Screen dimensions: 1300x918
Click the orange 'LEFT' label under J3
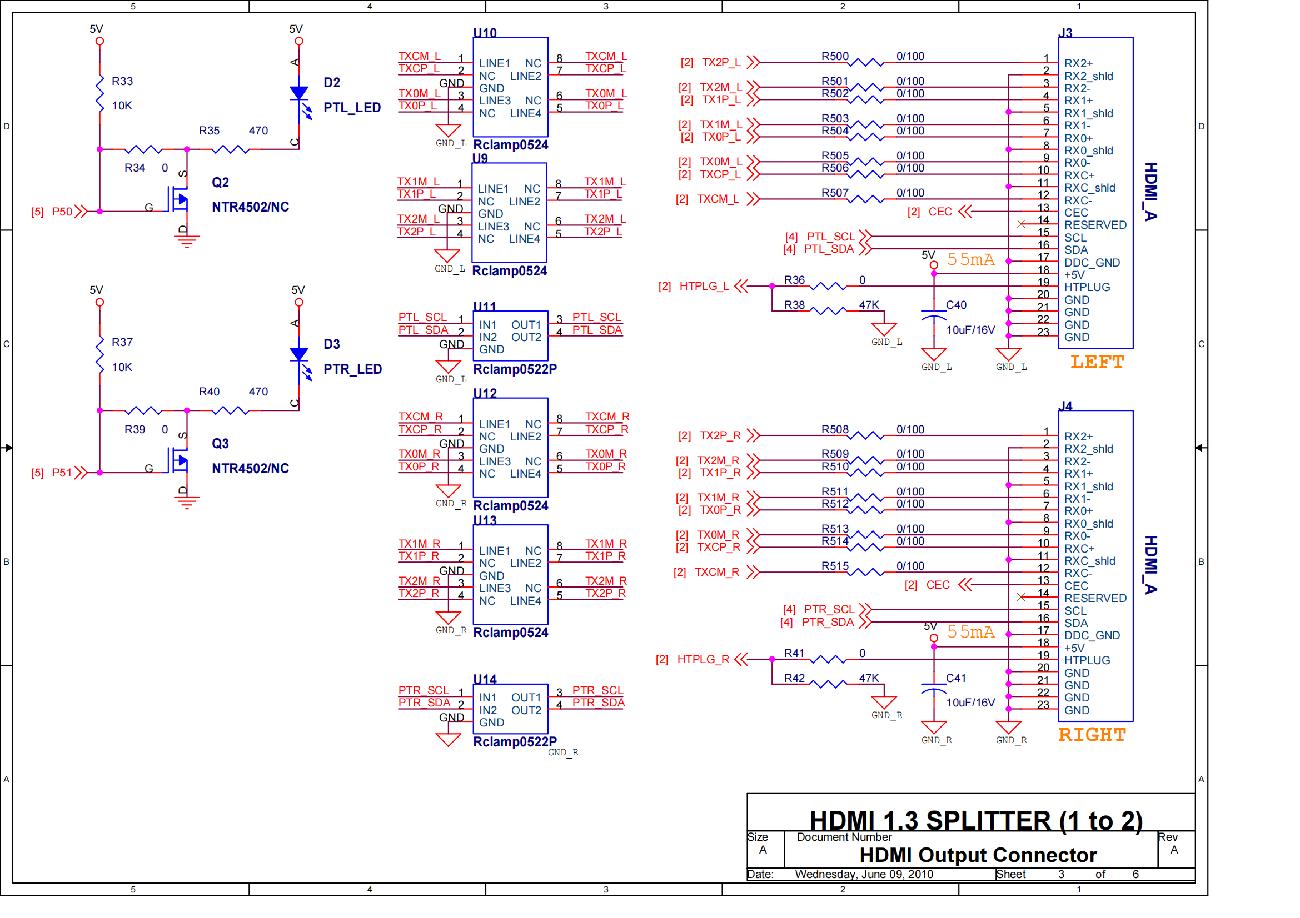point(1097,362)
